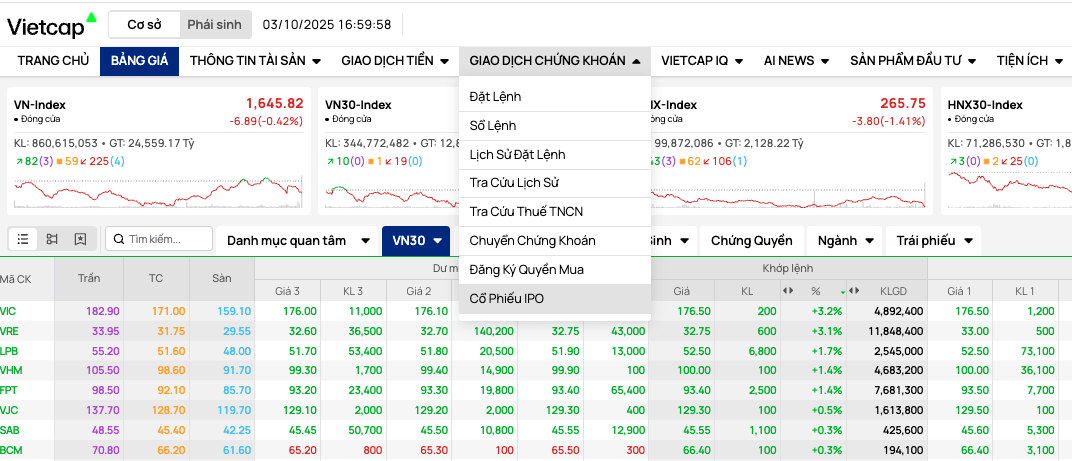Open the Ngành dropdown
The width and height of the screenshot is (1072, 461).
point(845,240)
